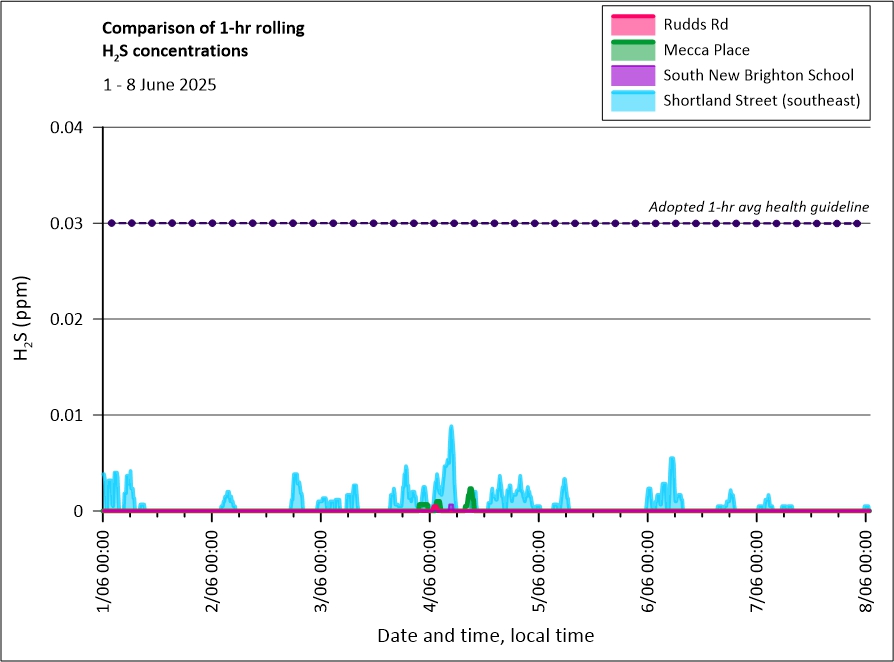Select the Shortland Street (southeast) legend label

coord(762,101)
